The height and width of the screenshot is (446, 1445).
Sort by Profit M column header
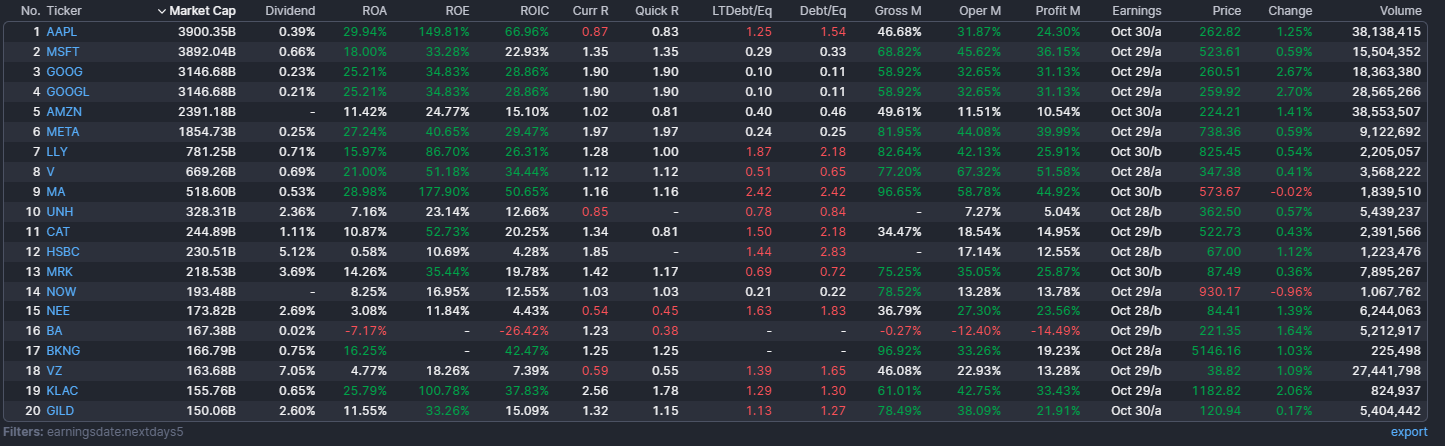[1058, 11]
